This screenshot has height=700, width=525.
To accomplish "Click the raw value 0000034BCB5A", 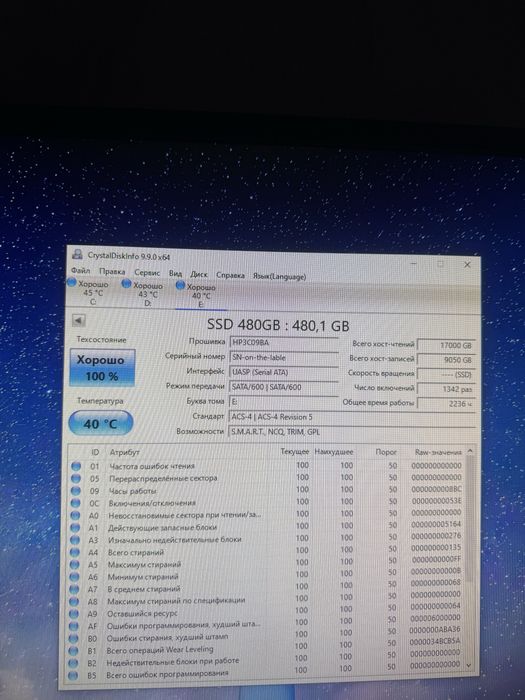I will [435, 642].
